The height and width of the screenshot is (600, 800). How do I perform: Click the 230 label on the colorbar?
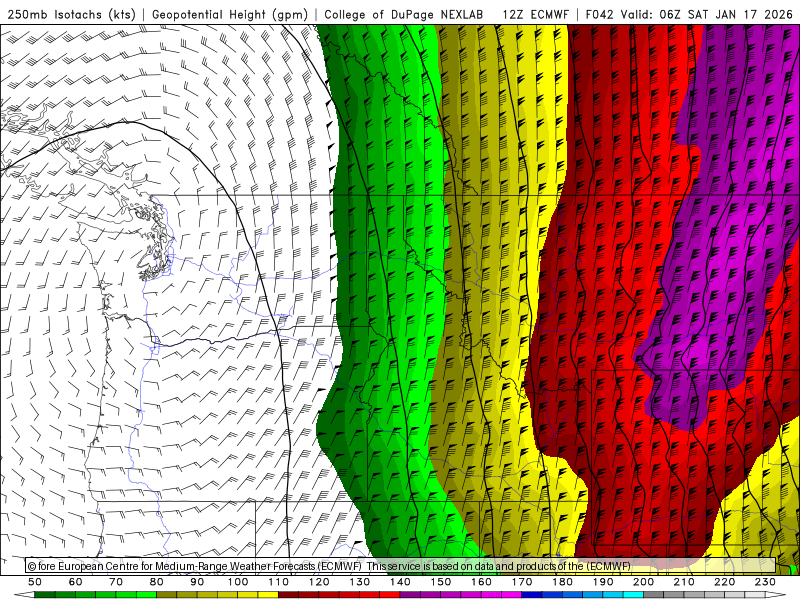click(x=765, y=582)
